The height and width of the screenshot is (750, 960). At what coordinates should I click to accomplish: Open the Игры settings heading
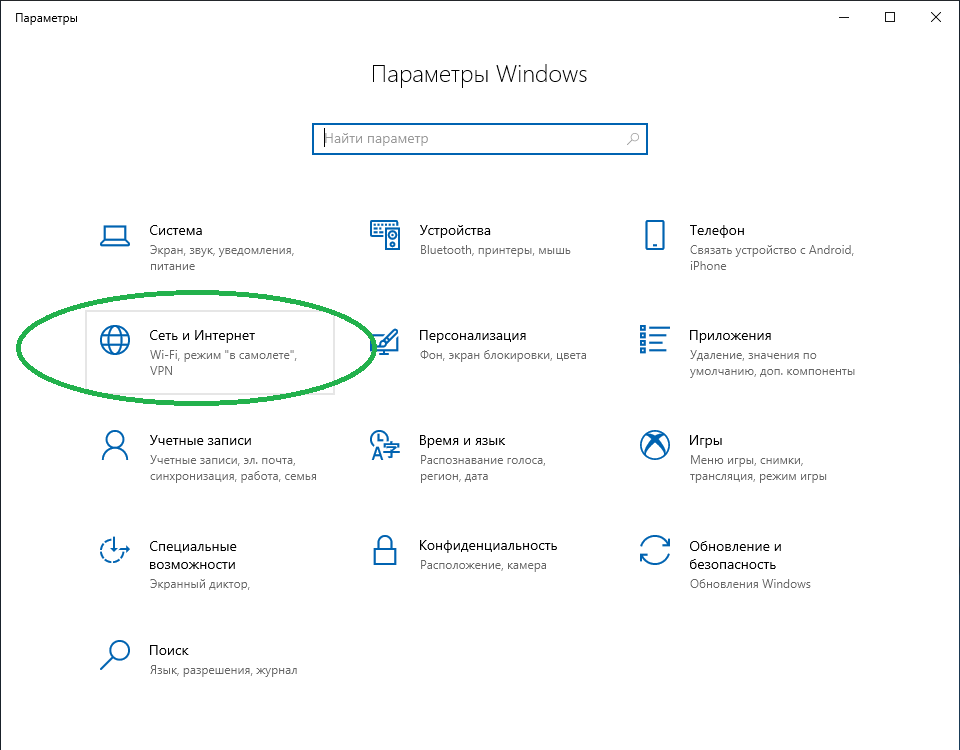pyautogui.click(x=705, y=440)
